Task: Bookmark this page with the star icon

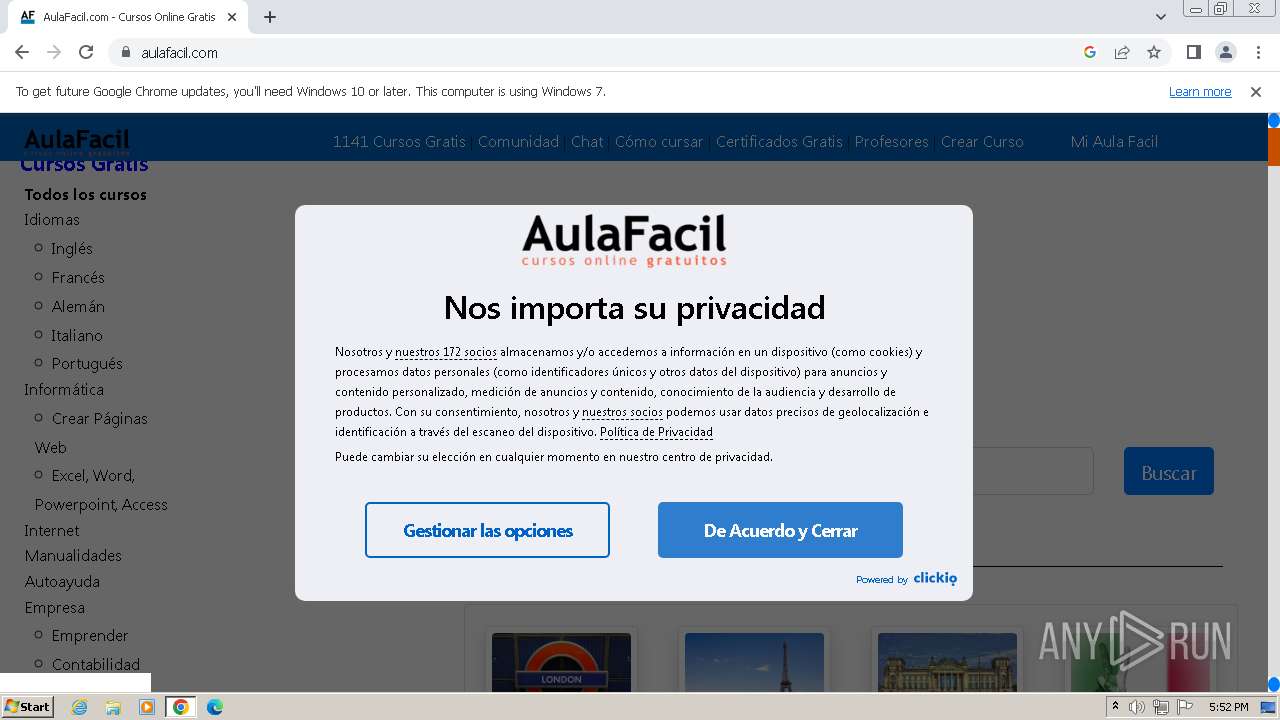Action: [1154, 52]
